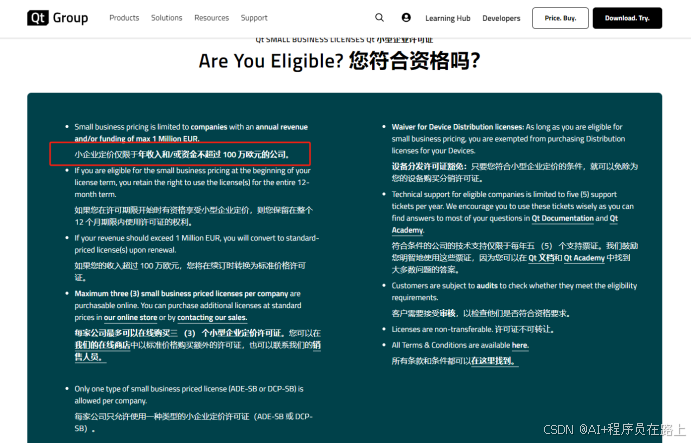The height and width of the screenshot is (444, 692).
Task: Click the bold word 'audits'
Action: (487, 286)
